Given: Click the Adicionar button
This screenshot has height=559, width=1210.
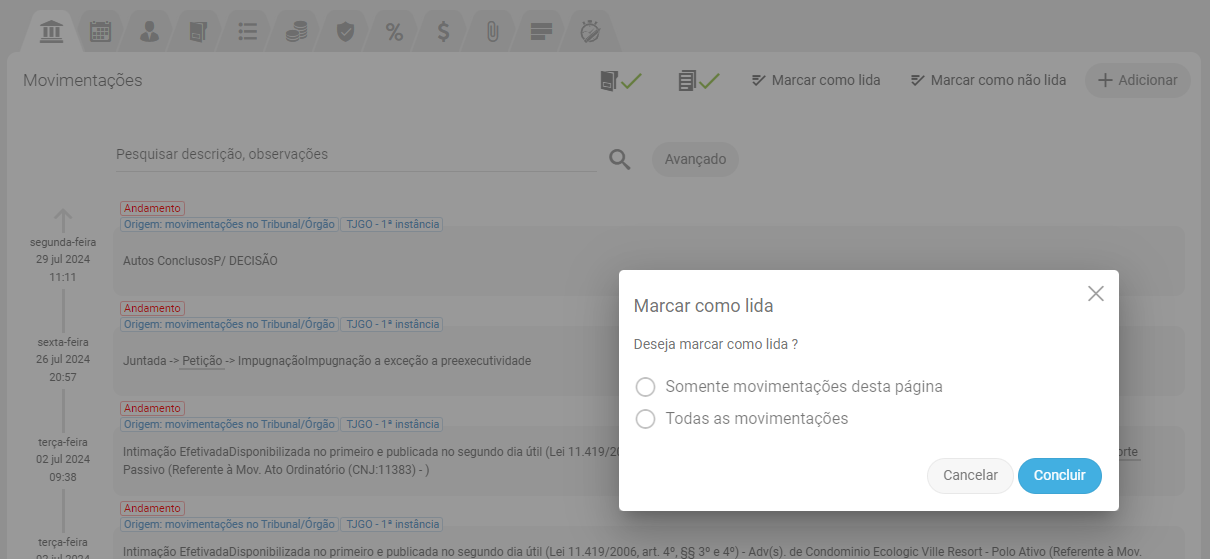Looking at the screenshot, I should [x=1137, y=80].
